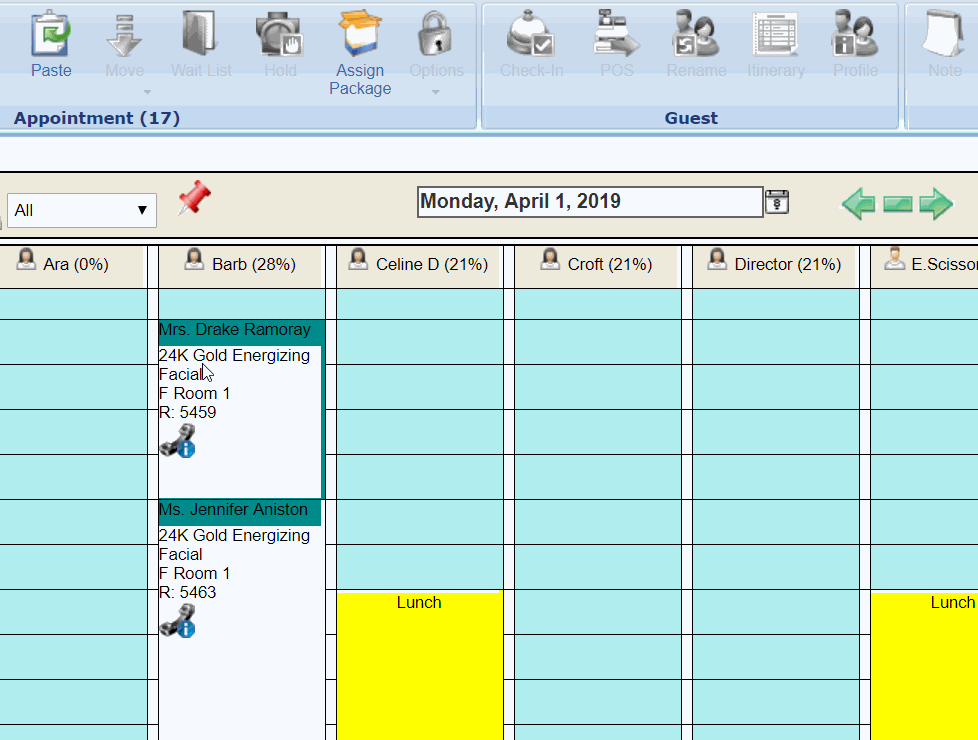Viewport: 978px width, 740px height.
Task: Click the R: 5459 reservation text
Action: [188, 412]
